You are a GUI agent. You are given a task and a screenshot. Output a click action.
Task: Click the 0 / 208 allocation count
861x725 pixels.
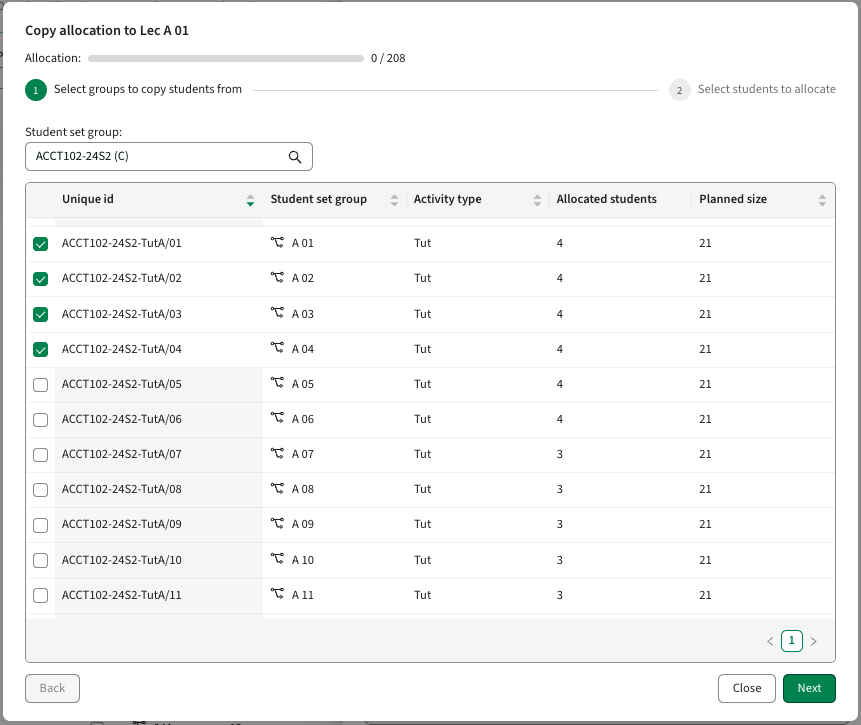(388, 58)
